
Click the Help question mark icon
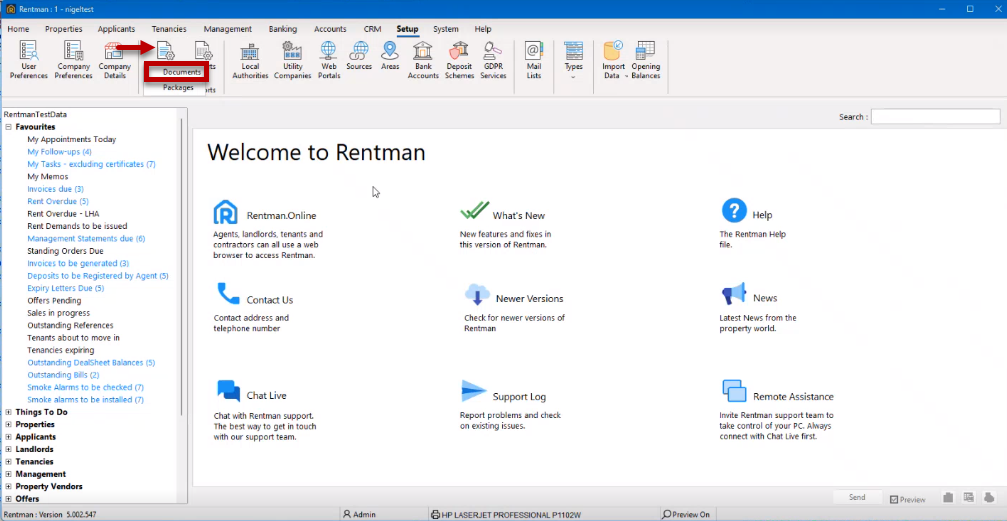(x=734, y=210)
